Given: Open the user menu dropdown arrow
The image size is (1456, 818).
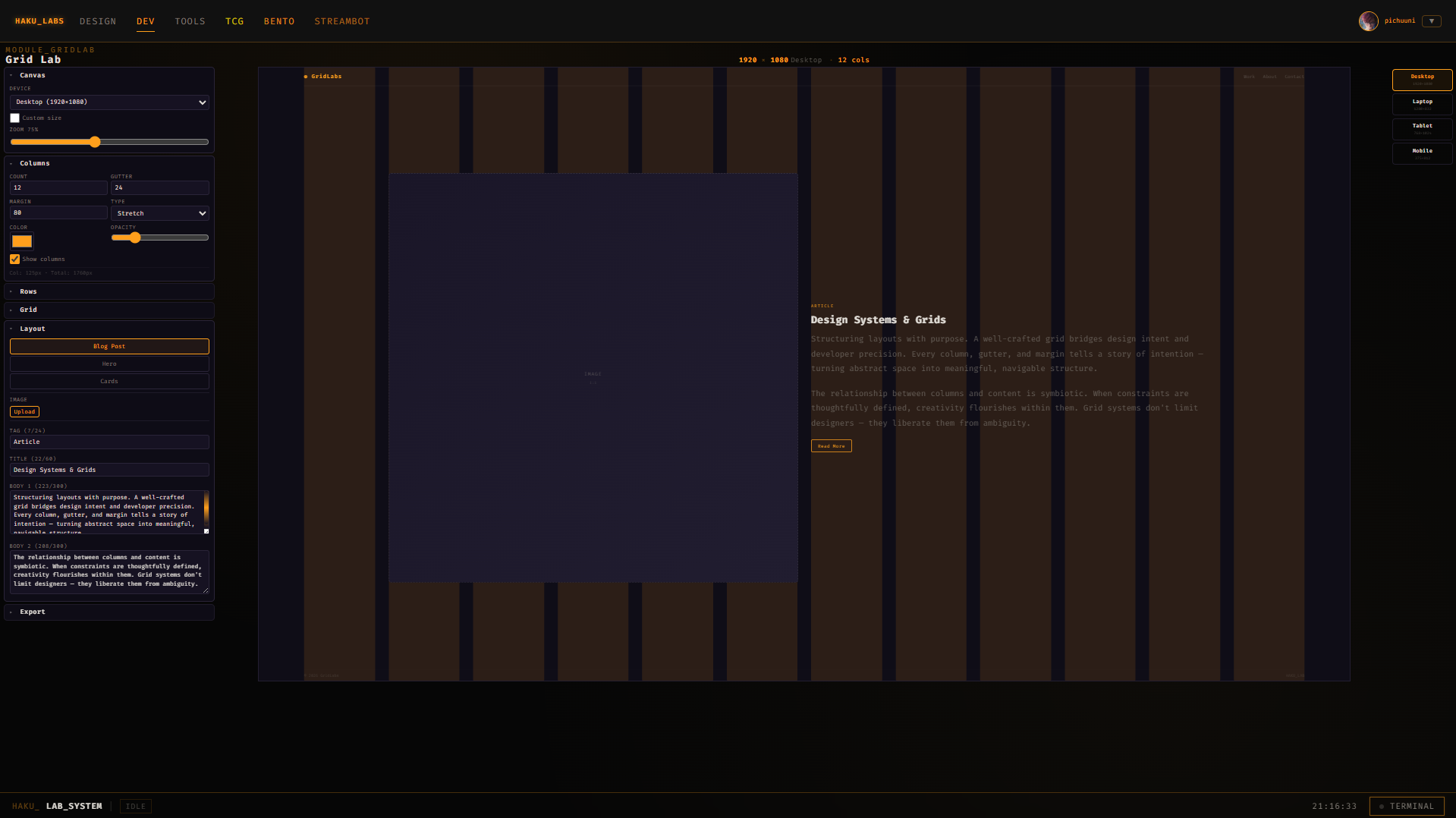Looking at the screenshot, I should point(1431,21).
